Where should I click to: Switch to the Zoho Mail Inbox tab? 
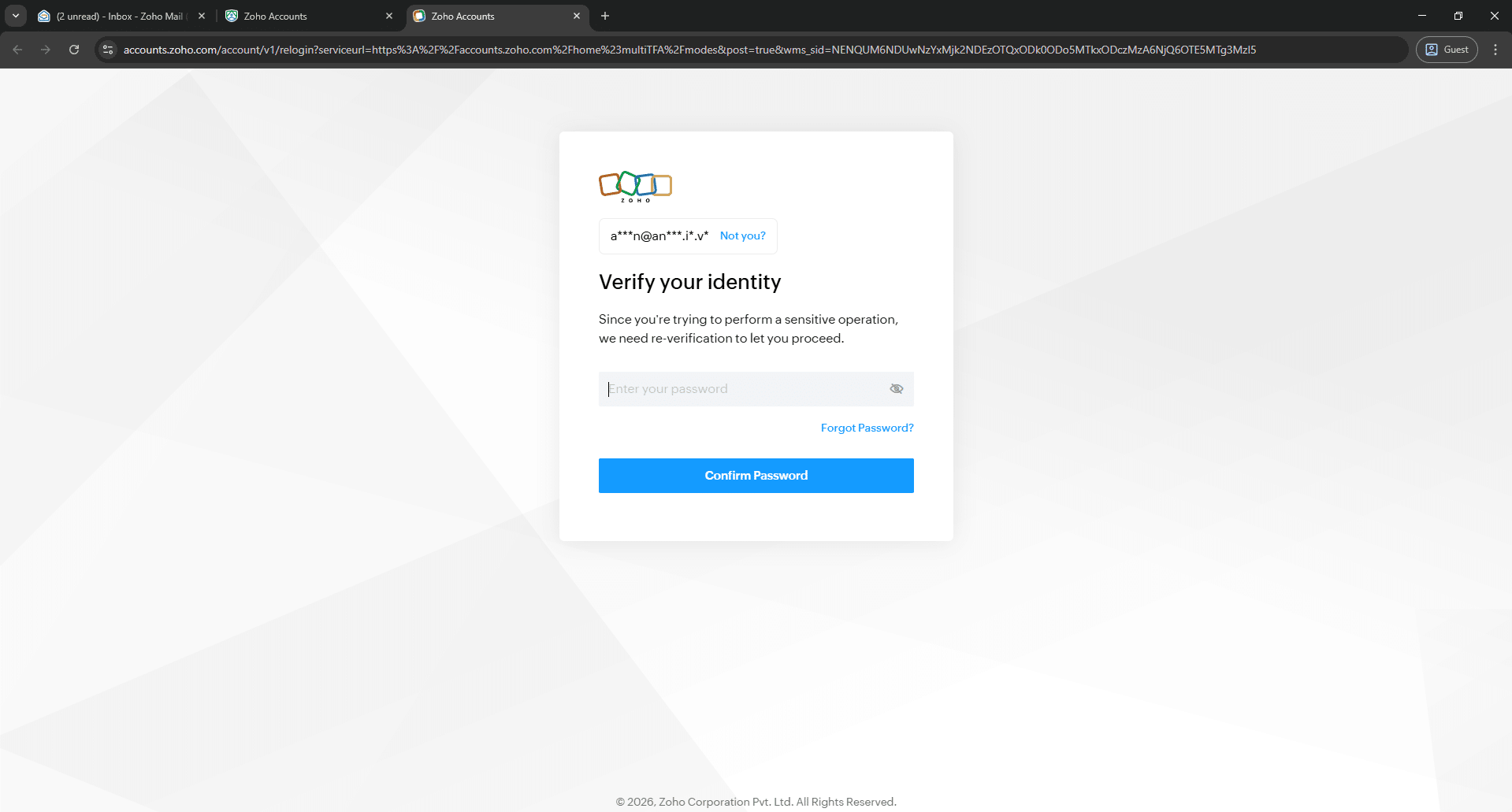tap(118, 16)
